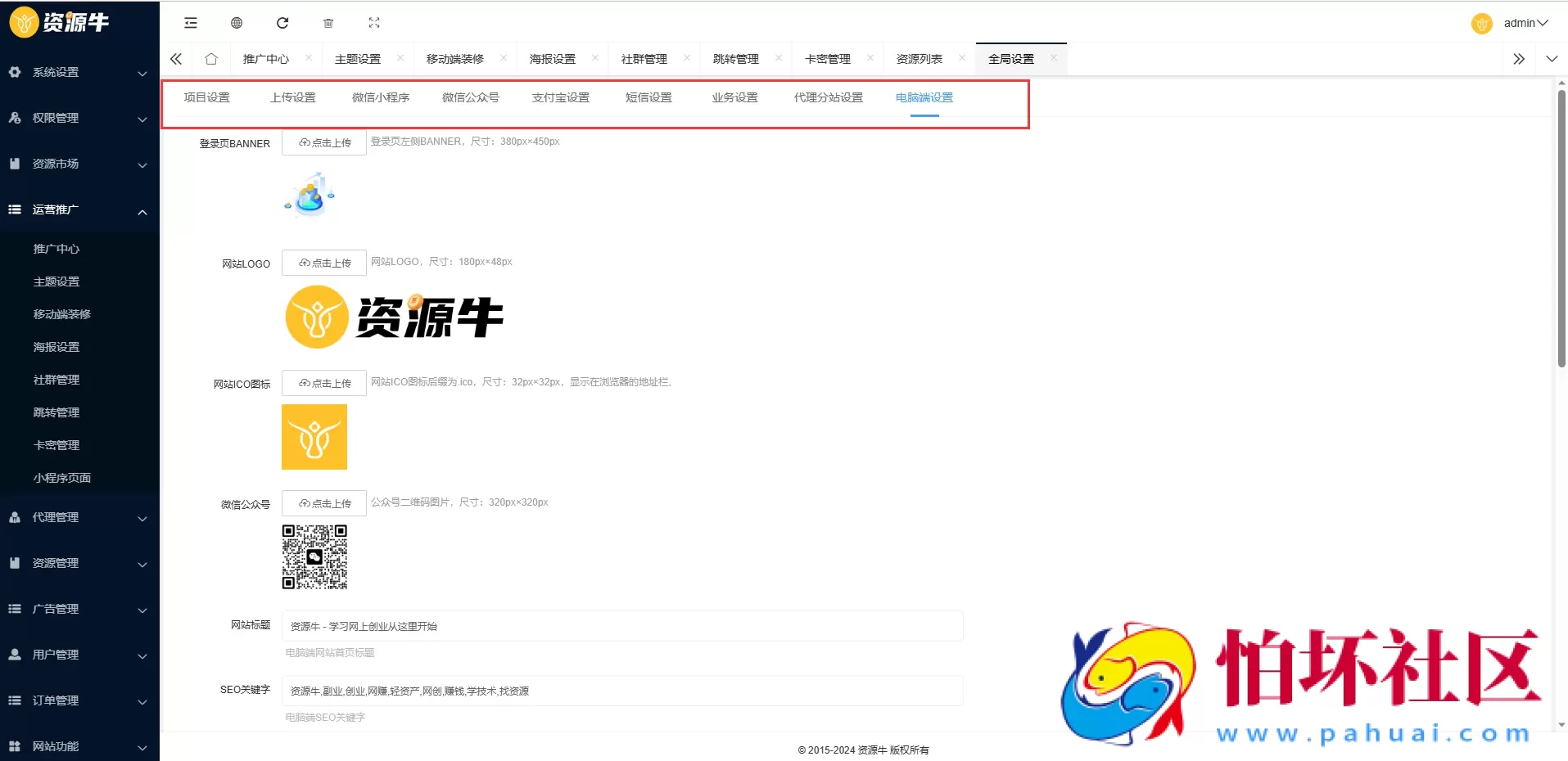Click 点击上传 for the 网站LOGO

click(323, 263)
